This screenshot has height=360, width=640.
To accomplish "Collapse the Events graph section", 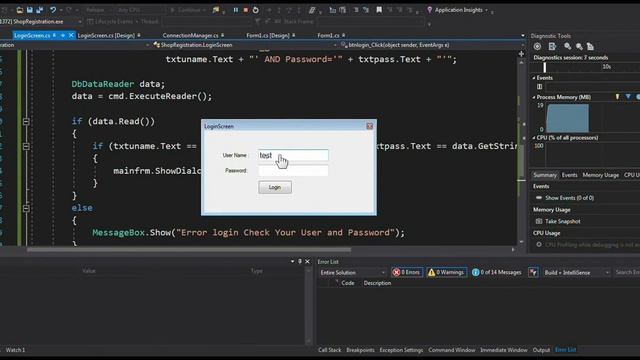I will 534,78.
